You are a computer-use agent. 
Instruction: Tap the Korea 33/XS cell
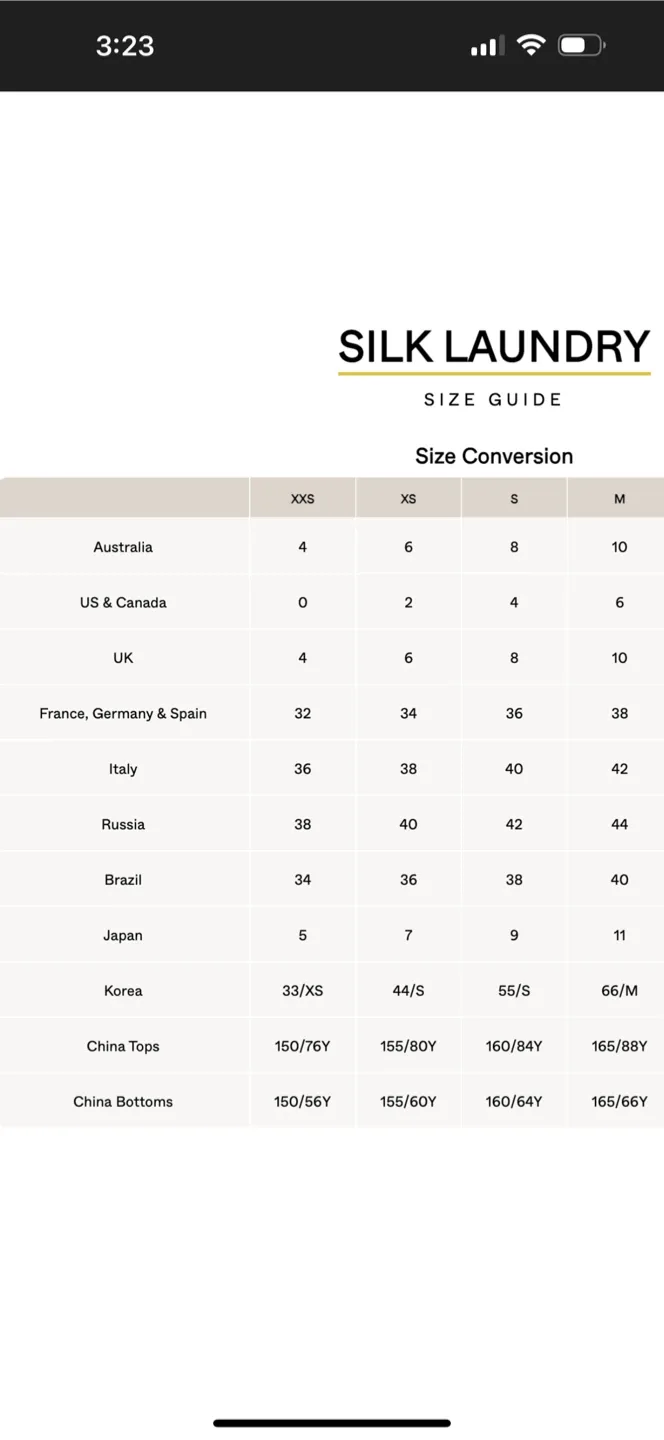302,991
